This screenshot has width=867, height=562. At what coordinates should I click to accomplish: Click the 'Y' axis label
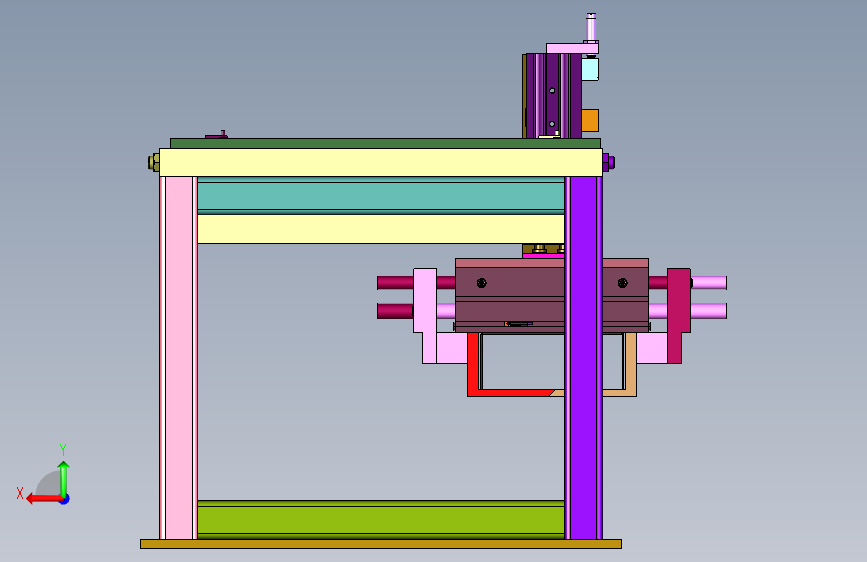pyautogui.click(x=63, y=449)
